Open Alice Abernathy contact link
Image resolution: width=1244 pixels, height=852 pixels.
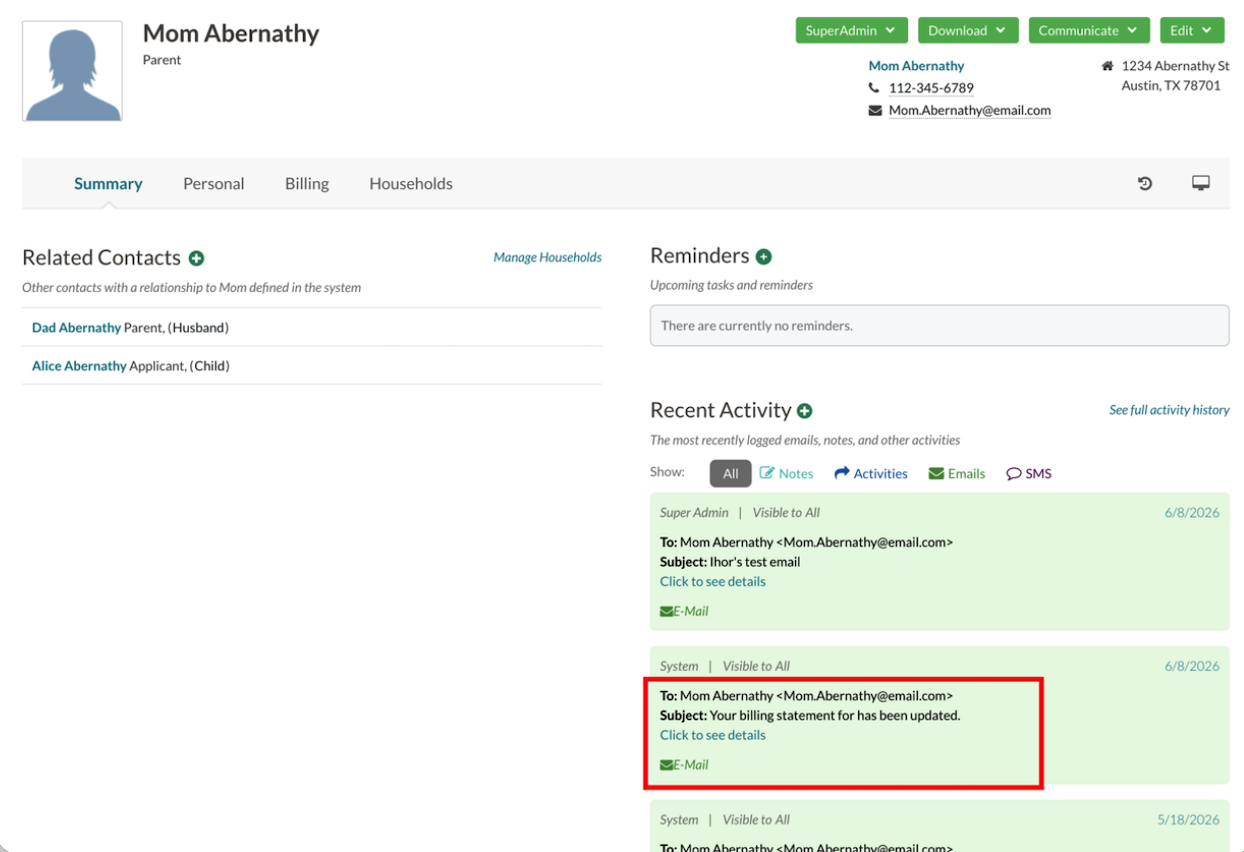(x=79, y=366)
